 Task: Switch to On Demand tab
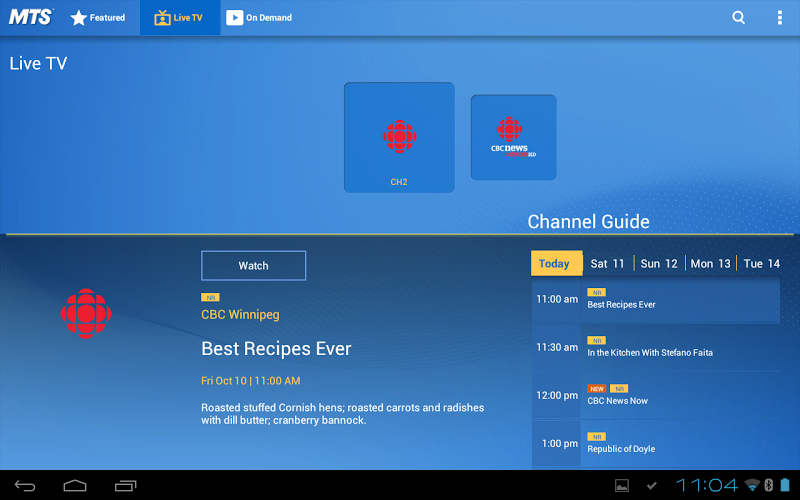pos(259,18)
